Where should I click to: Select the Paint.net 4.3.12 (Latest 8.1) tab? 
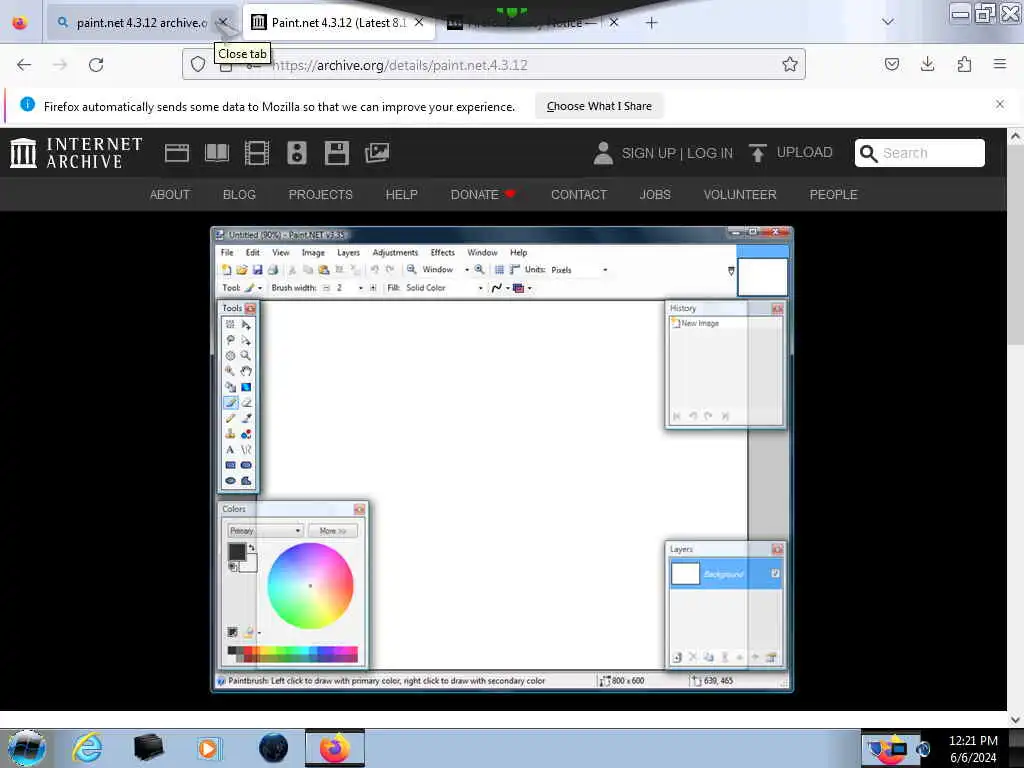(338, 23)
